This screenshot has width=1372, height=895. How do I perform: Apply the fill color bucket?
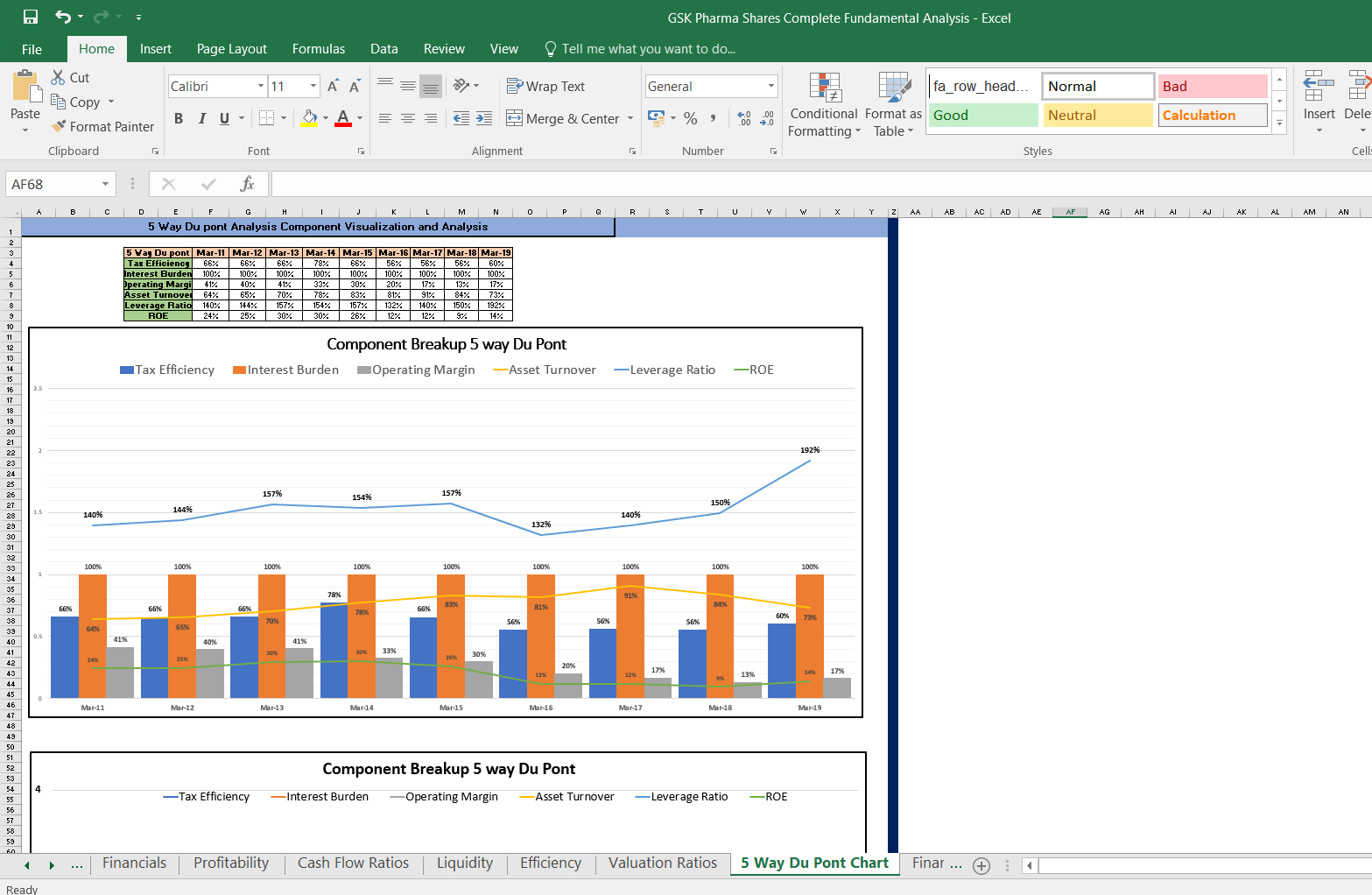point(309,118)
